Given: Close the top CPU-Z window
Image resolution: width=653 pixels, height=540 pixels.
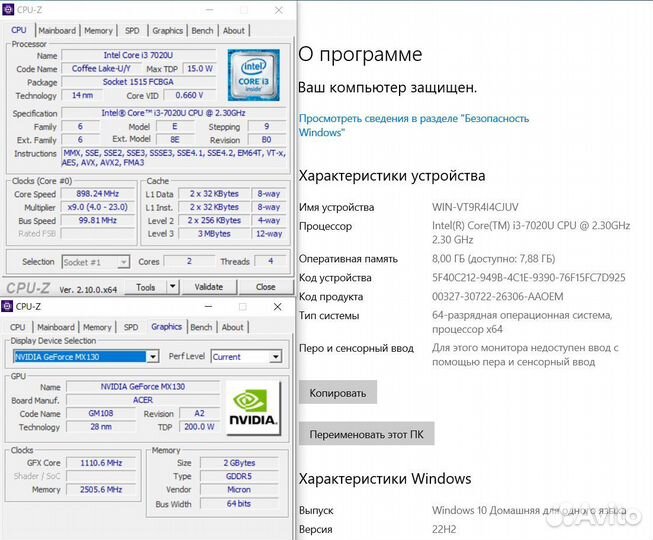Looking at the screenshot, I should (x=279, y=10).
